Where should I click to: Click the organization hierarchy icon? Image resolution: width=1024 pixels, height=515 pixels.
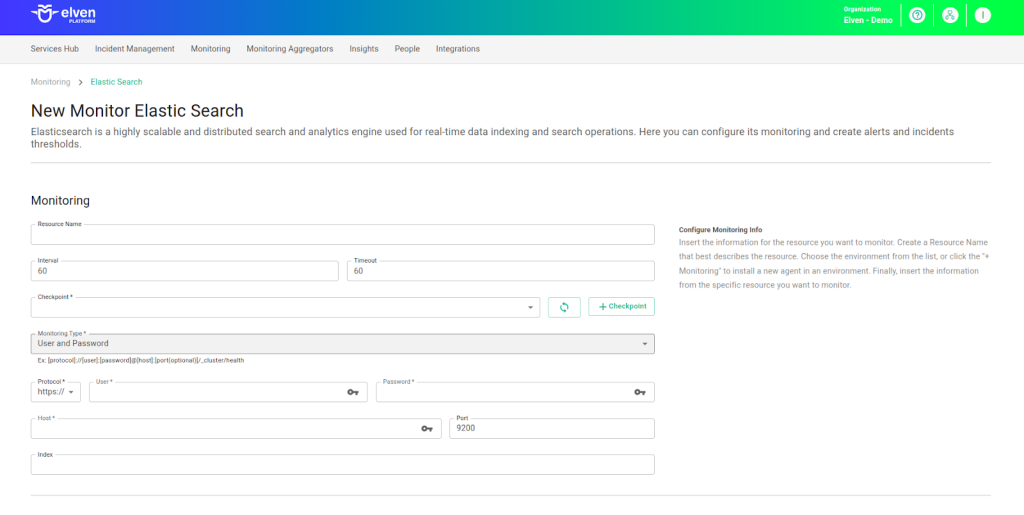[x=950, y=15]
